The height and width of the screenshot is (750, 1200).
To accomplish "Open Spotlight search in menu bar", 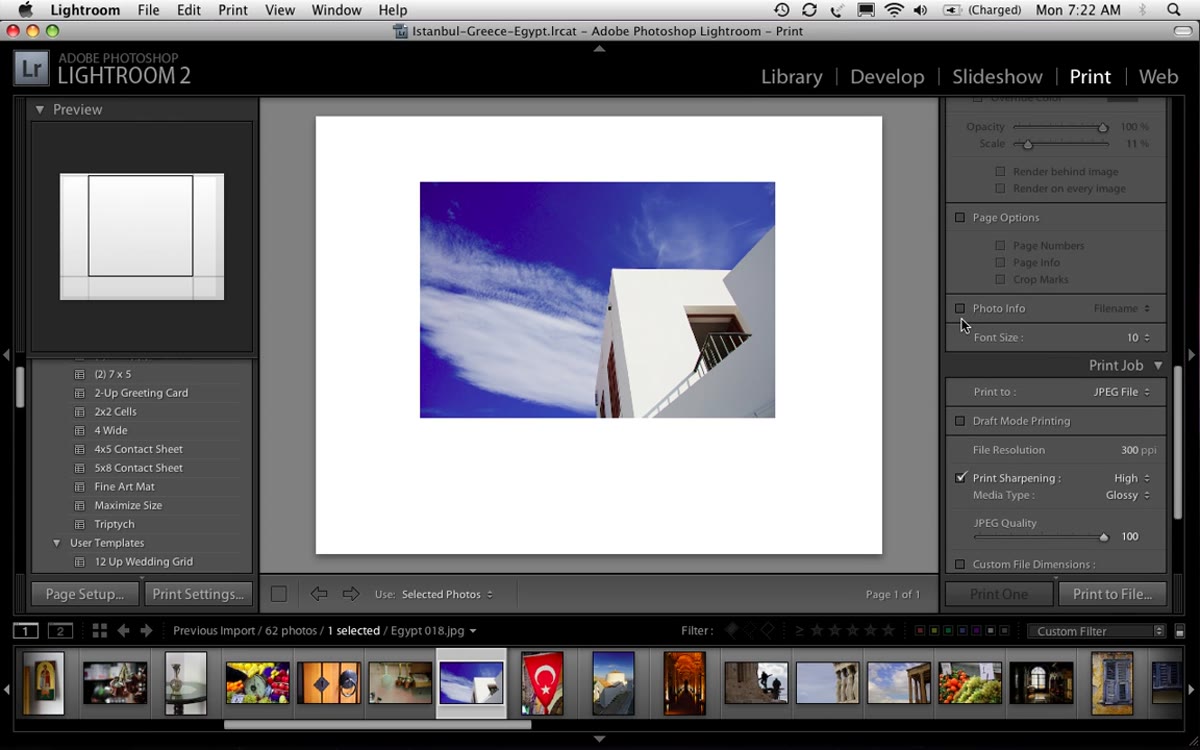I will point(1174,10).
